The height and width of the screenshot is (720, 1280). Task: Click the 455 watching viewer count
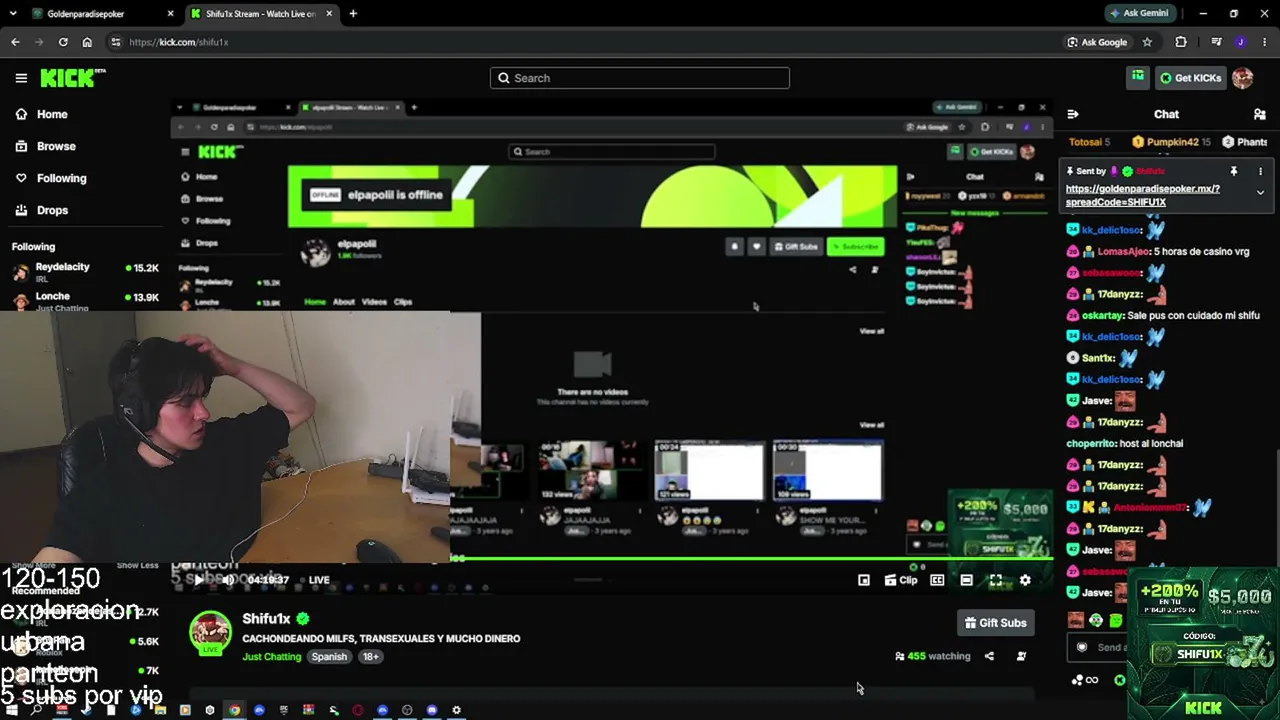click(x=932, y=656)
